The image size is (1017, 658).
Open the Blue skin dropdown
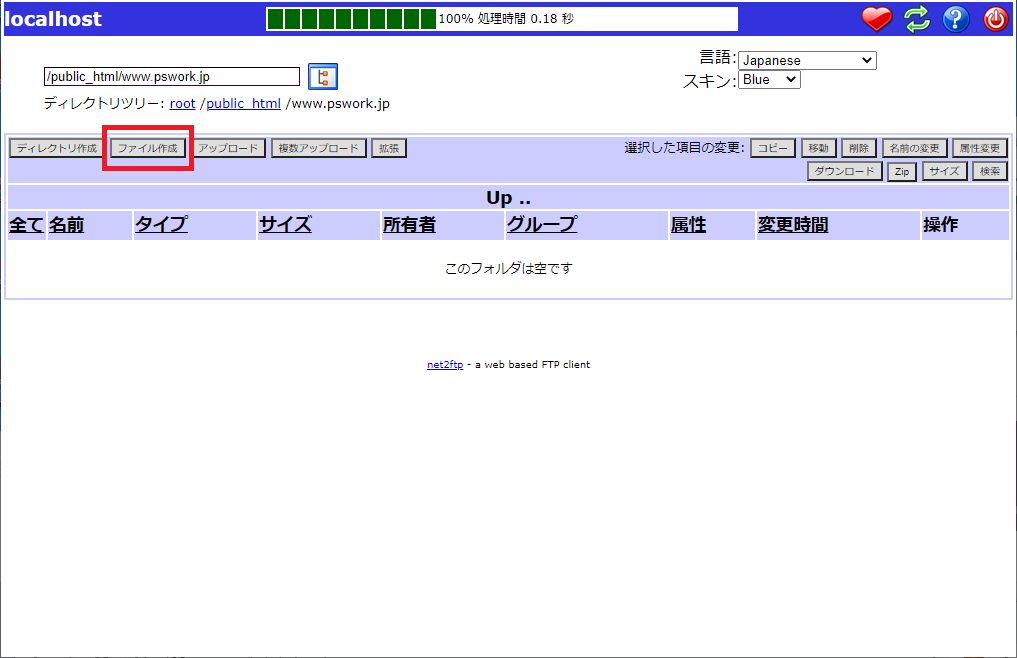768,80
